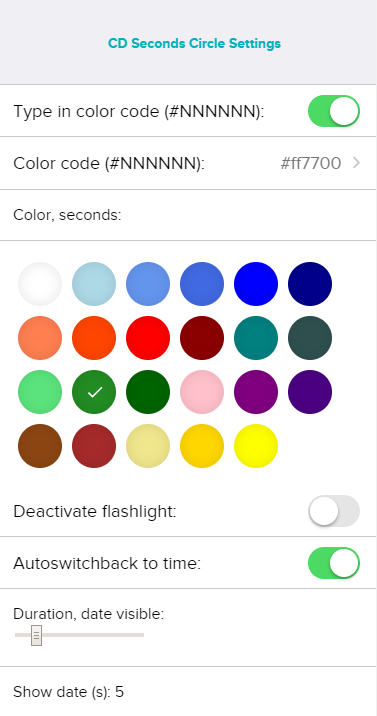Click the Duration date visible slider handle

pos(37,635)
